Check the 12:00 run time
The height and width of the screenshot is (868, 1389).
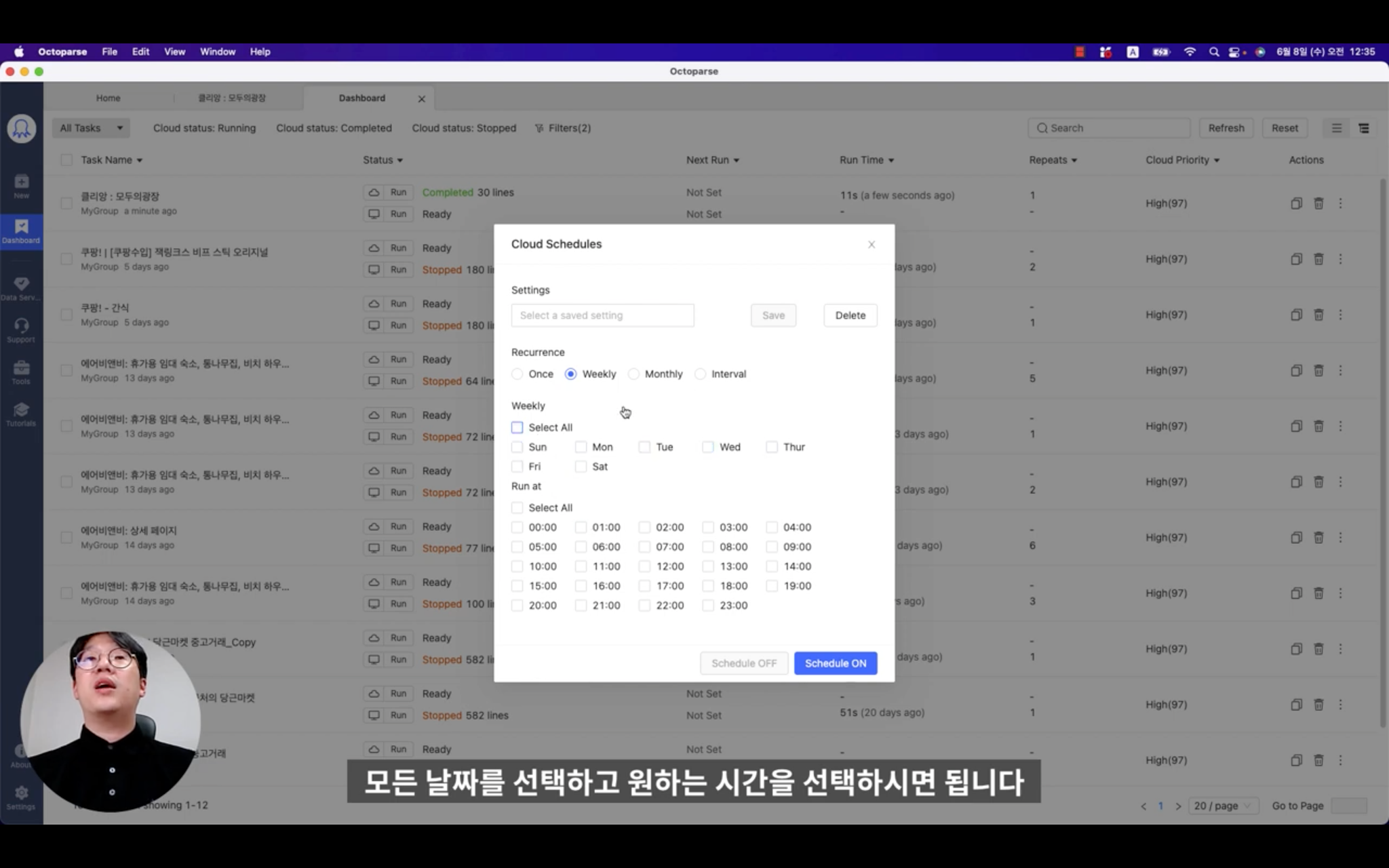pos(644,567)
